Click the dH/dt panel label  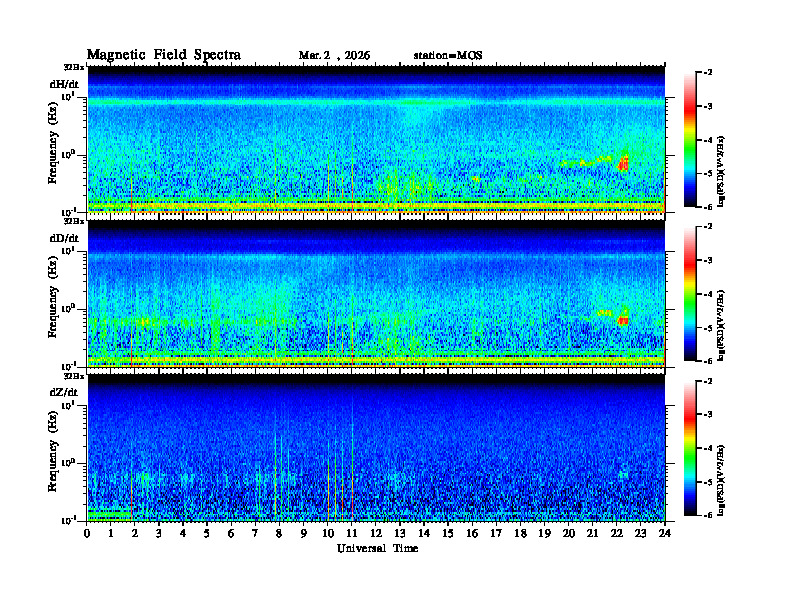pos(64,85)
